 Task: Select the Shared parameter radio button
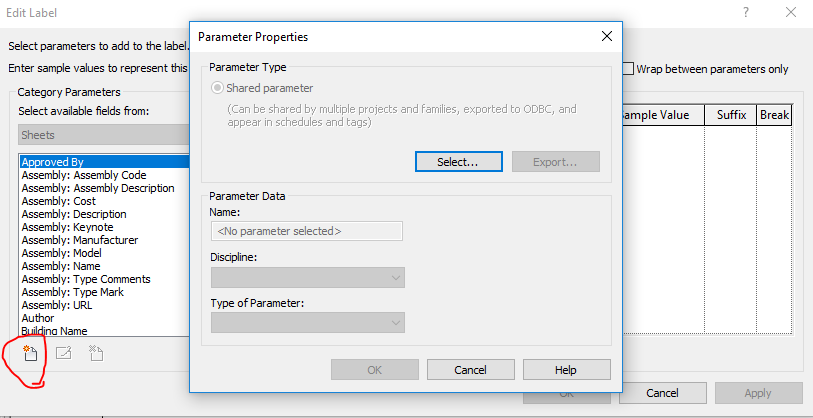(x=217, y=88)
